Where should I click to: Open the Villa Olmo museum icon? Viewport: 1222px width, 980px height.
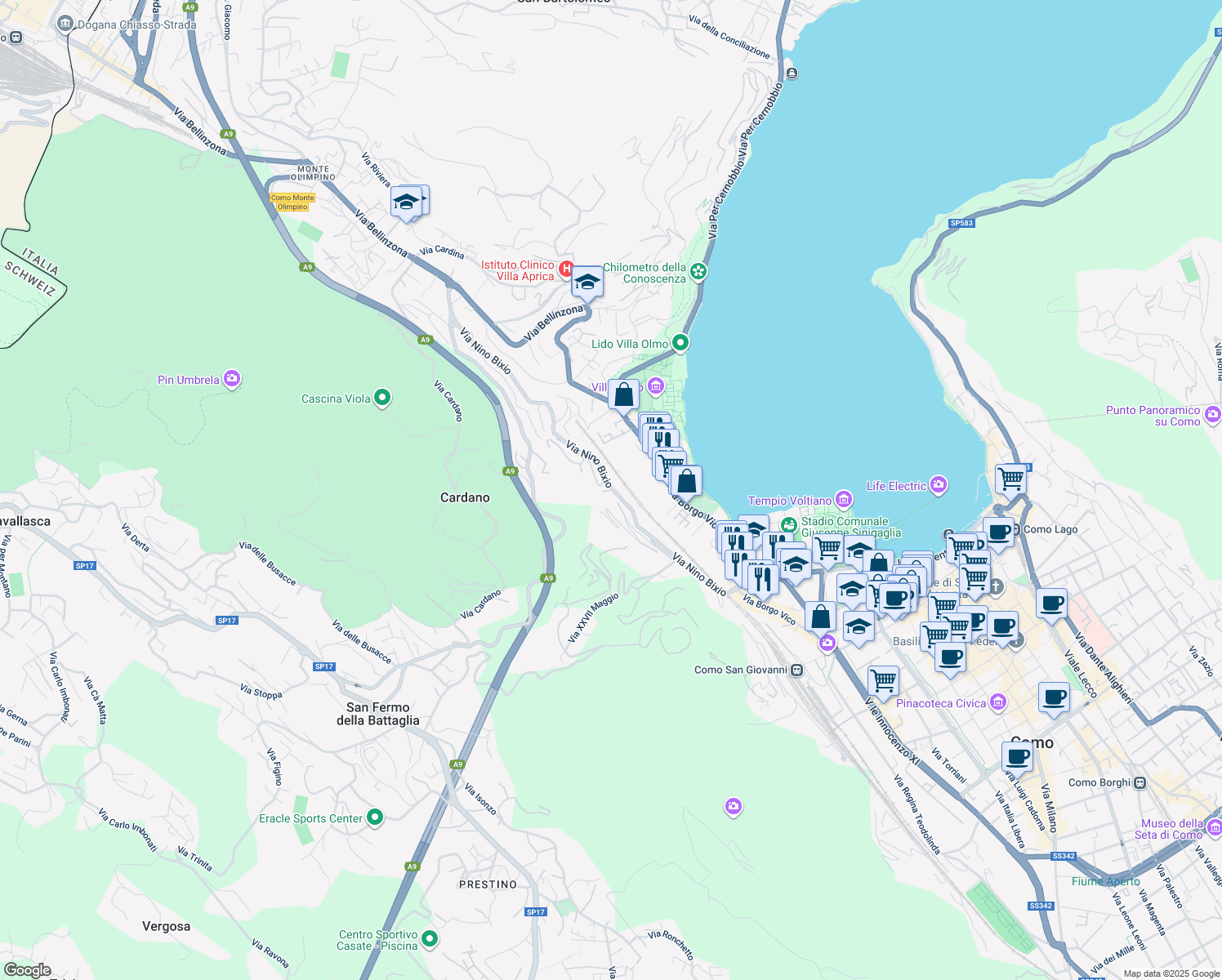(656, 385)
